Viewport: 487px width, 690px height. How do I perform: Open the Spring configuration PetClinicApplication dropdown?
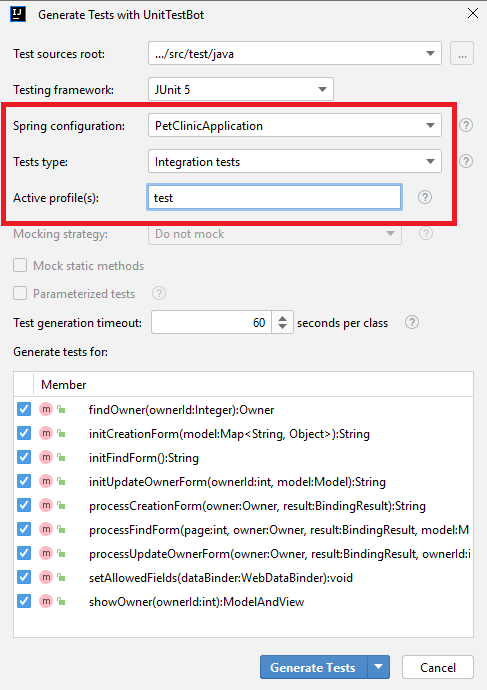coord(295,125)
